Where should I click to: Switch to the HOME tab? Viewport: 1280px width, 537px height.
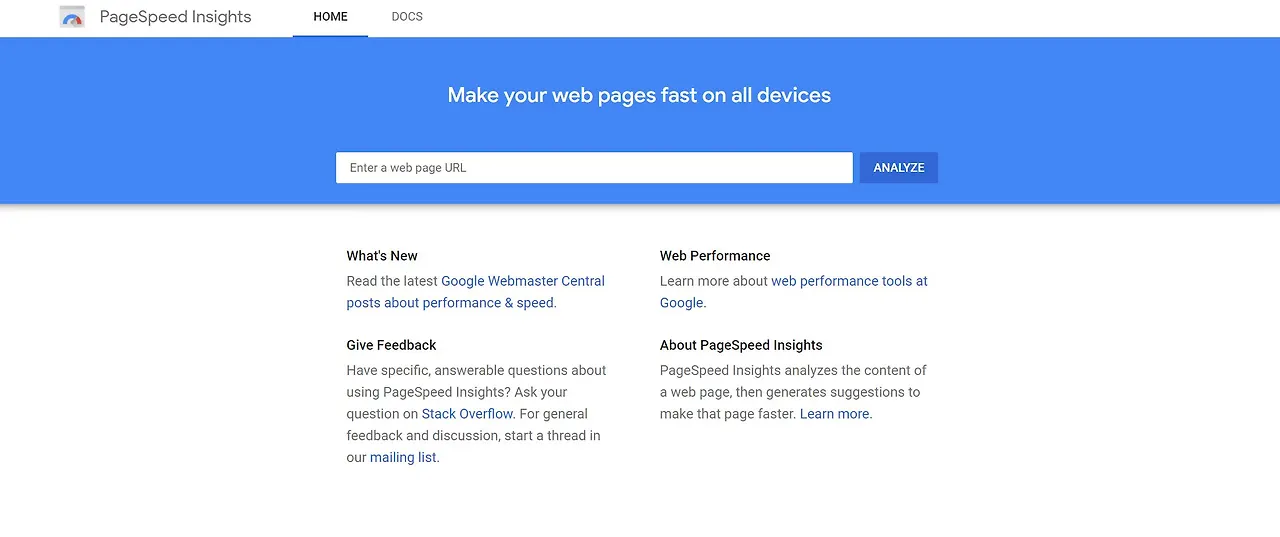click(330, 17)
